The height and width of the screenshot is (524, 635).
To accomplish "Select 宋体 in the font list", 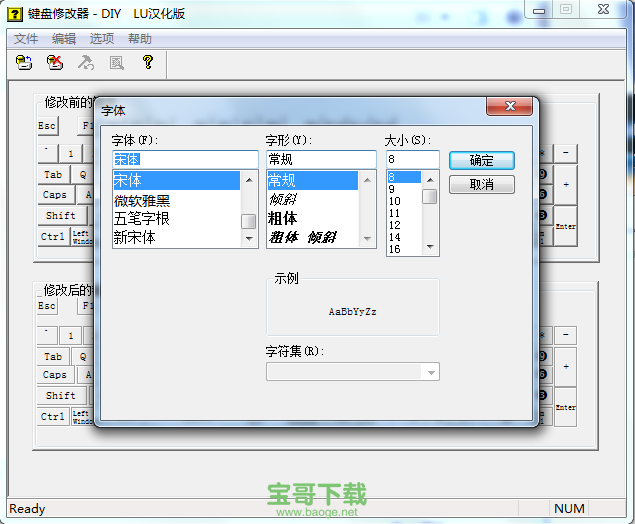I will click(x=177, y=180).
